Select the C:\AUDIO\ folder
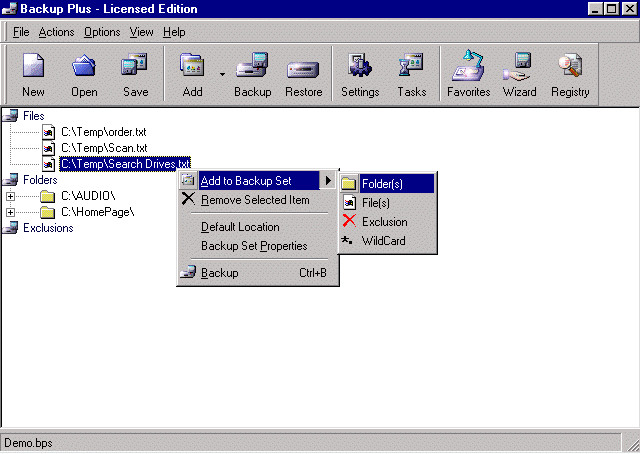The width and height of the screenshot is (640, 454). (88, 196)
